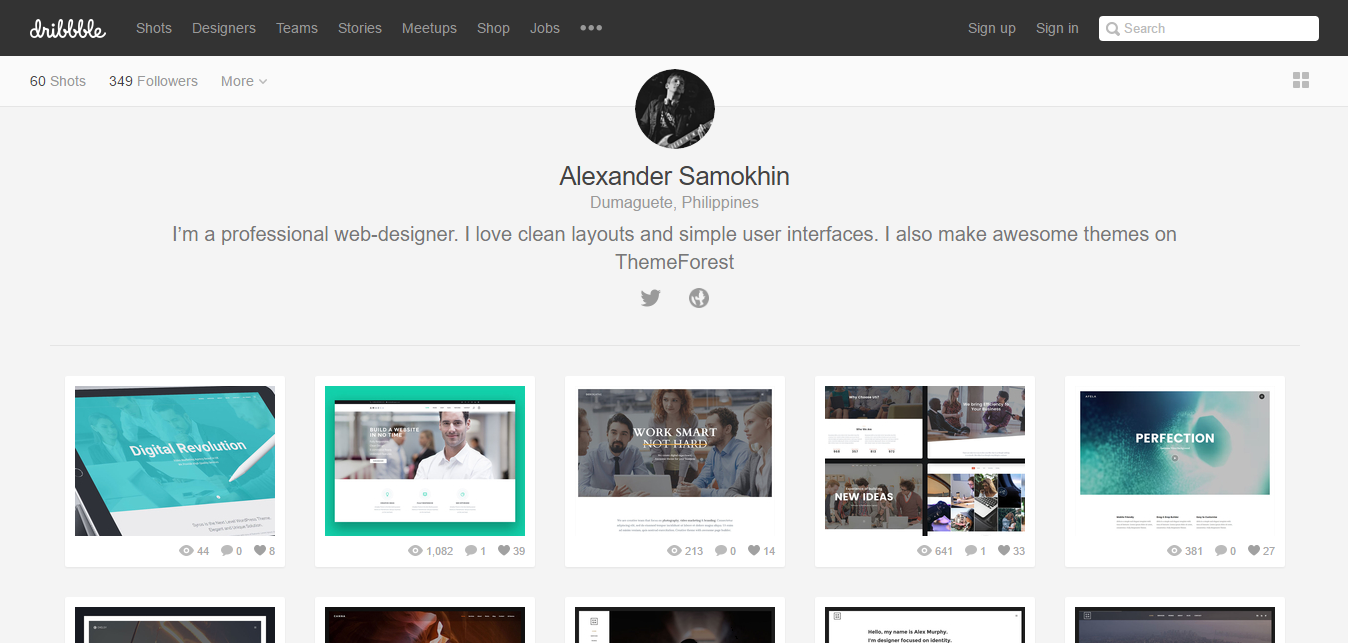Image resolution: width=1348 pixels, height=643 pixels.
Task: Click the three-dots more navigation icon
Action: pos(591,28)
